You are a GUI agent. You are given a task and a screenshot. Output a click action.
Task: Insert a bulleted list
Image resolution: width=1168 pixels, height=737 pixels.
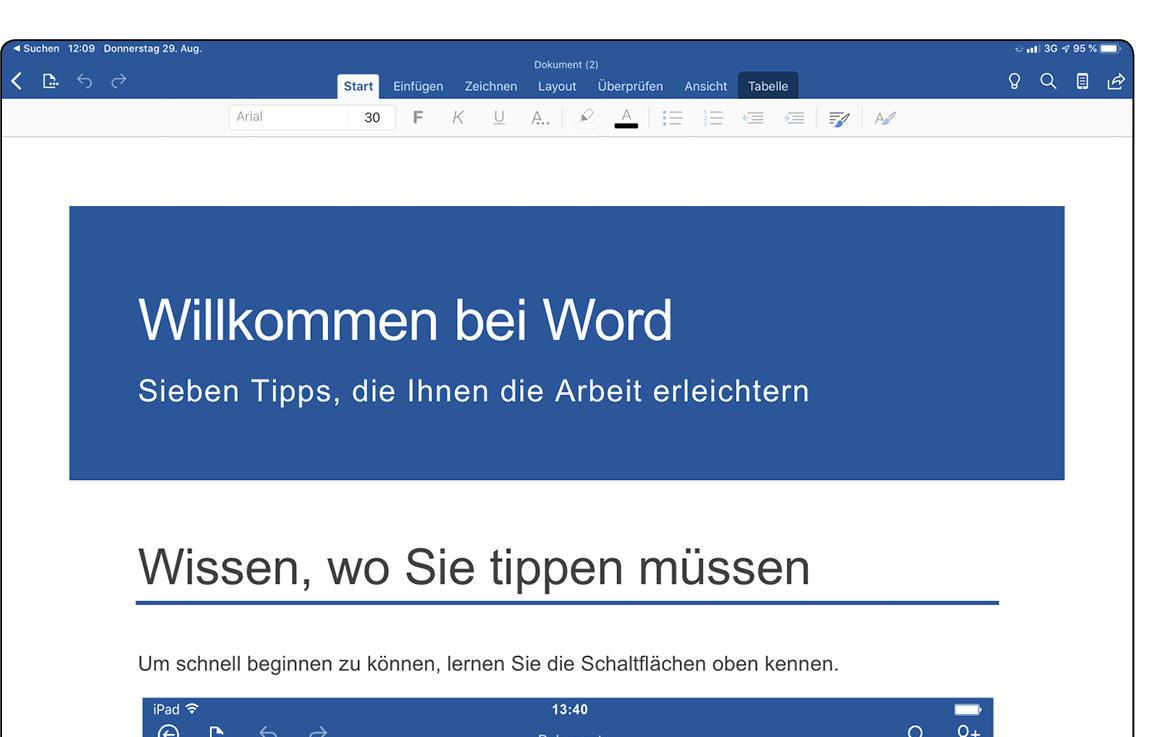pos(673,118)
